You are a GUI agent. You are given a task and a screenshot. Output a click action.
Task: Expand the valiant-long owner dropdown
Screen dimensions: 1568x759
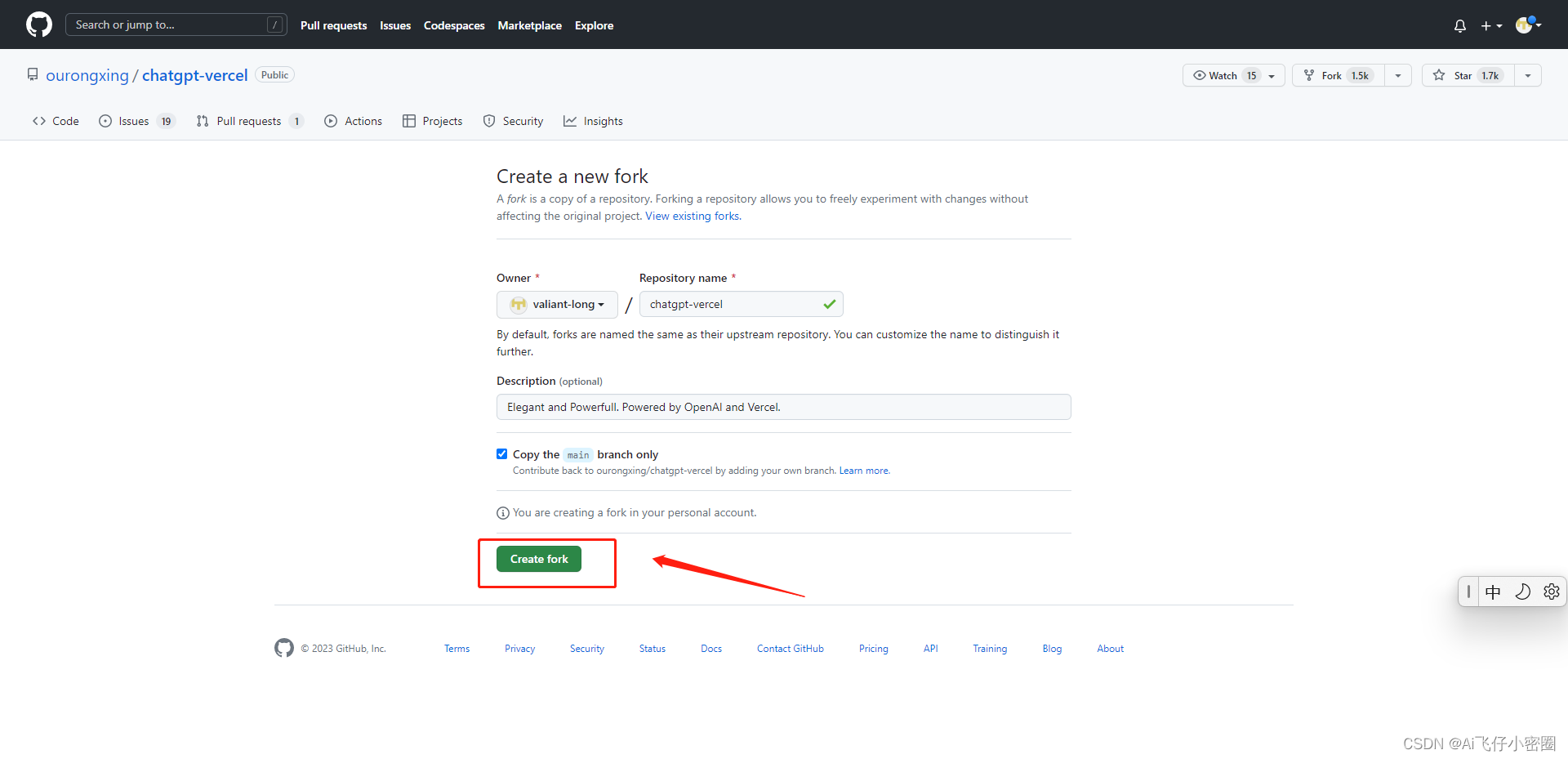click(x=557, y=304)
